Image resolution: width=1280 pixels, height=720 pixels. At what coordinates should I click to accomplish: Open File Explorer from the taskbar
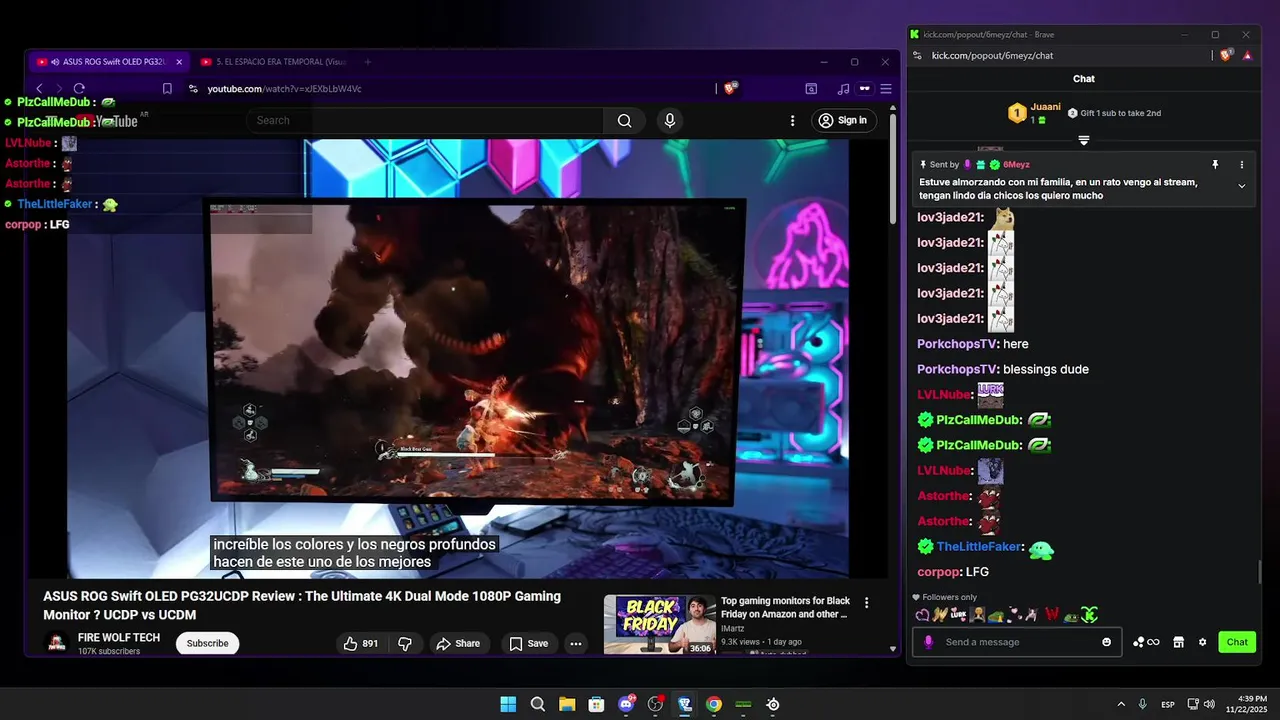coord(567,704)
